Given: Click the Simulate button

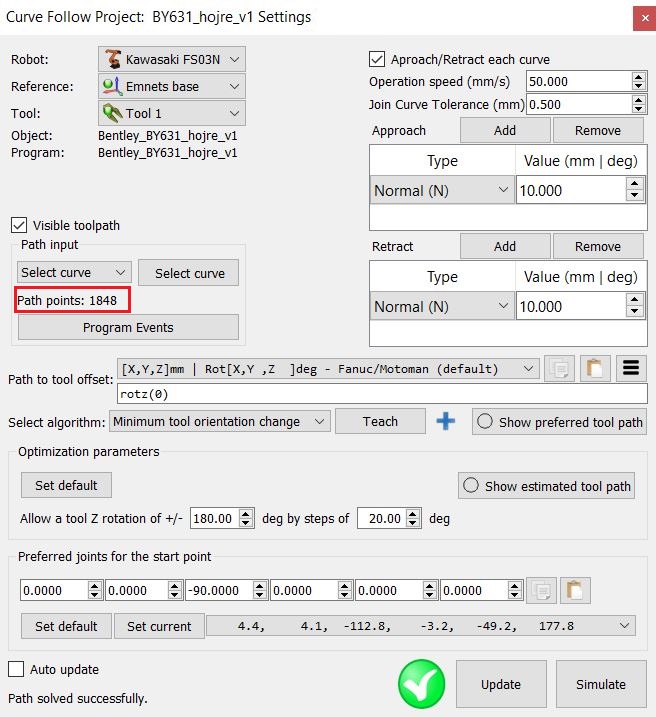Looking at the screenshot, I should pos(601,684).
